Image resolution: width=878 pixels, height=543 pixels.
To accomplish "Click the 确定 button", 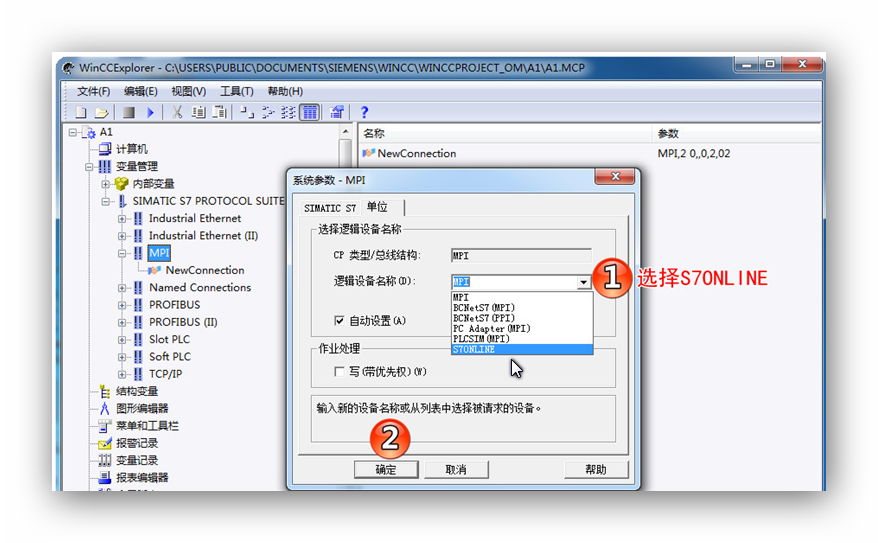I will (x=386, y=470).
